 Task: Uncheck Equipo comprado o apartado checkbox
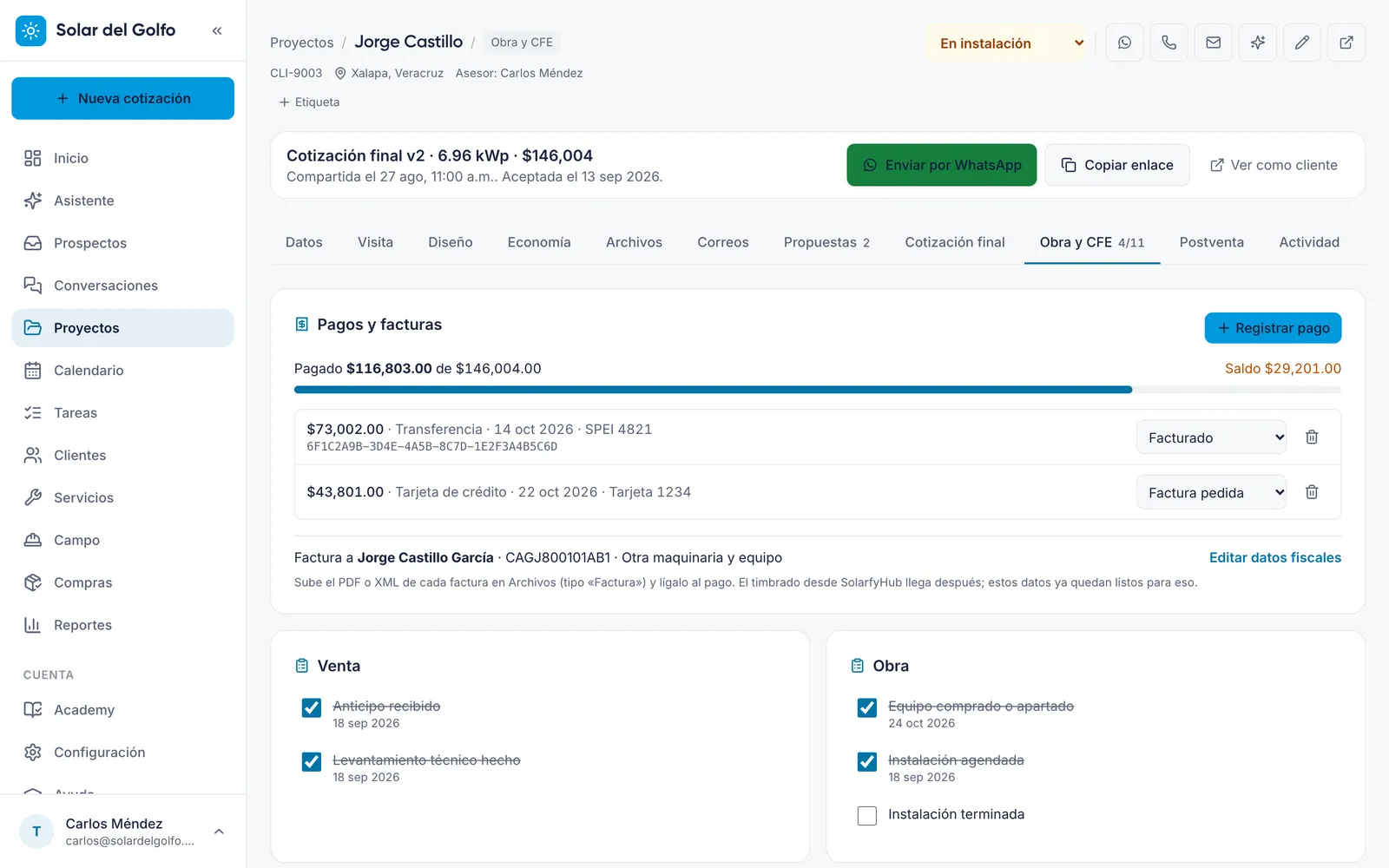(x=867, y=708)
